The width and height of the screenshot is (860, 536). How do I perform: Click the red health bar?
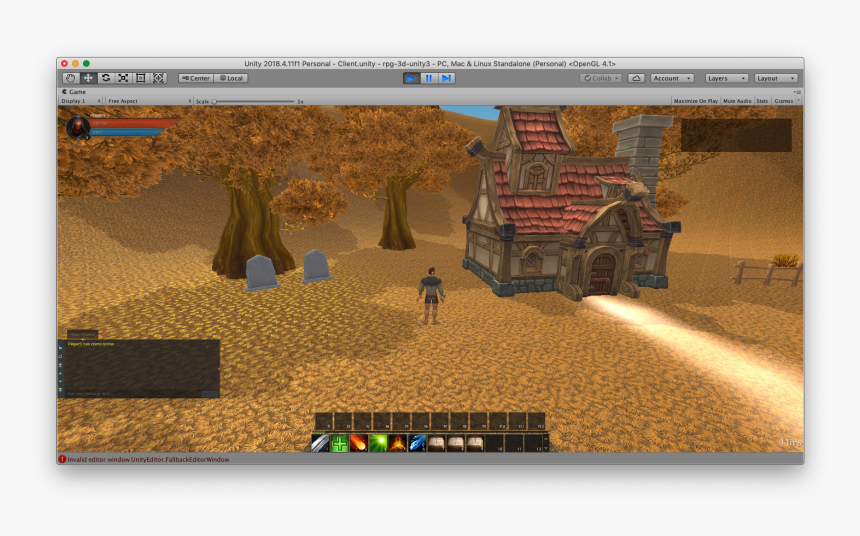[134, 123]
